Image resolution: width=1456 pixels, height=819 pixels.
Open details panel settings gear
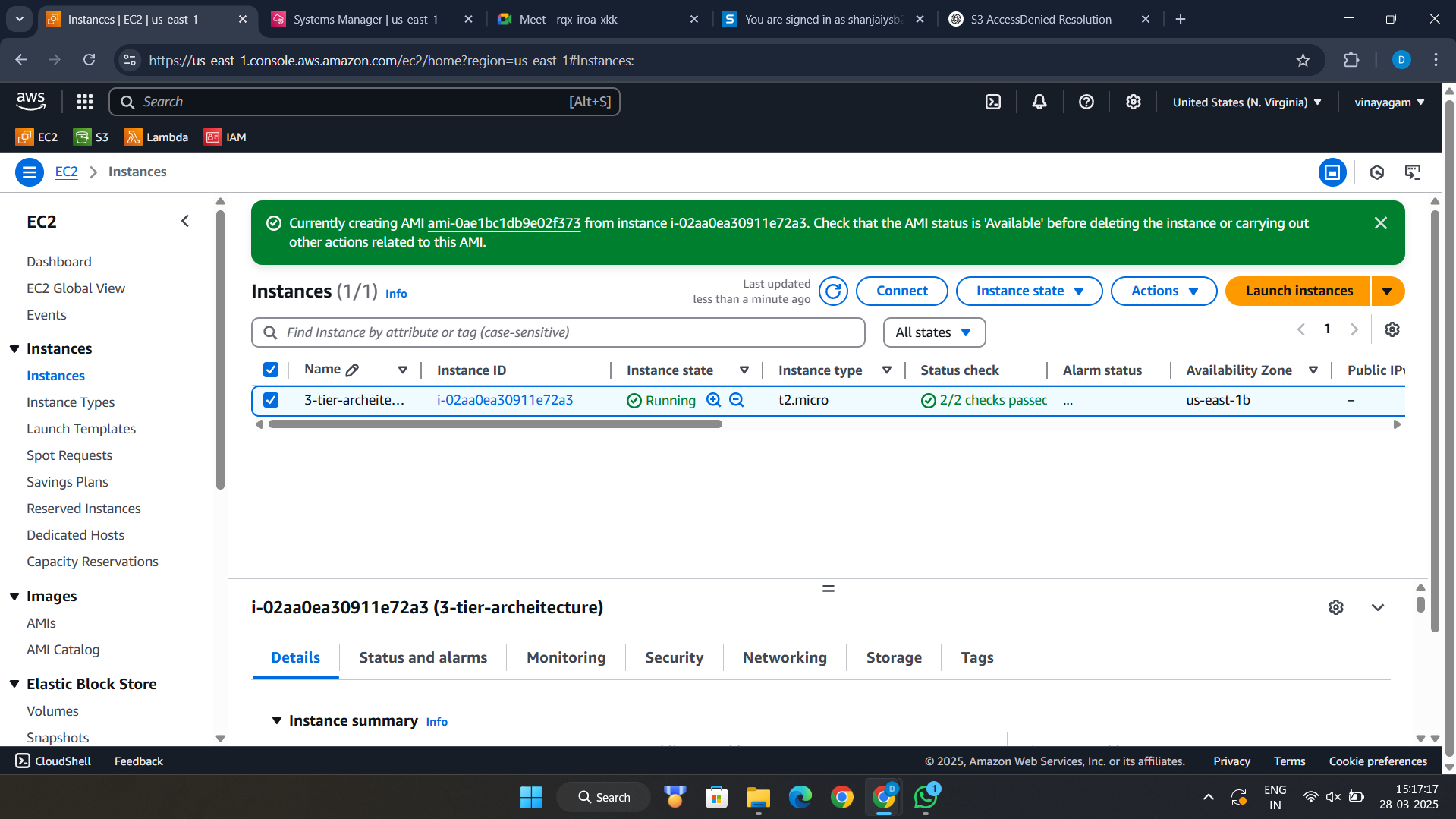[1336, 607]
